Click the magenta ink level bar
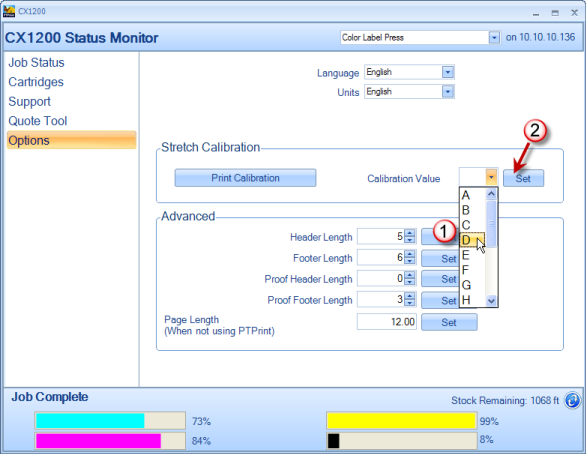The height and width of the screenshot is (454, 586). click(x=110, y=441)
